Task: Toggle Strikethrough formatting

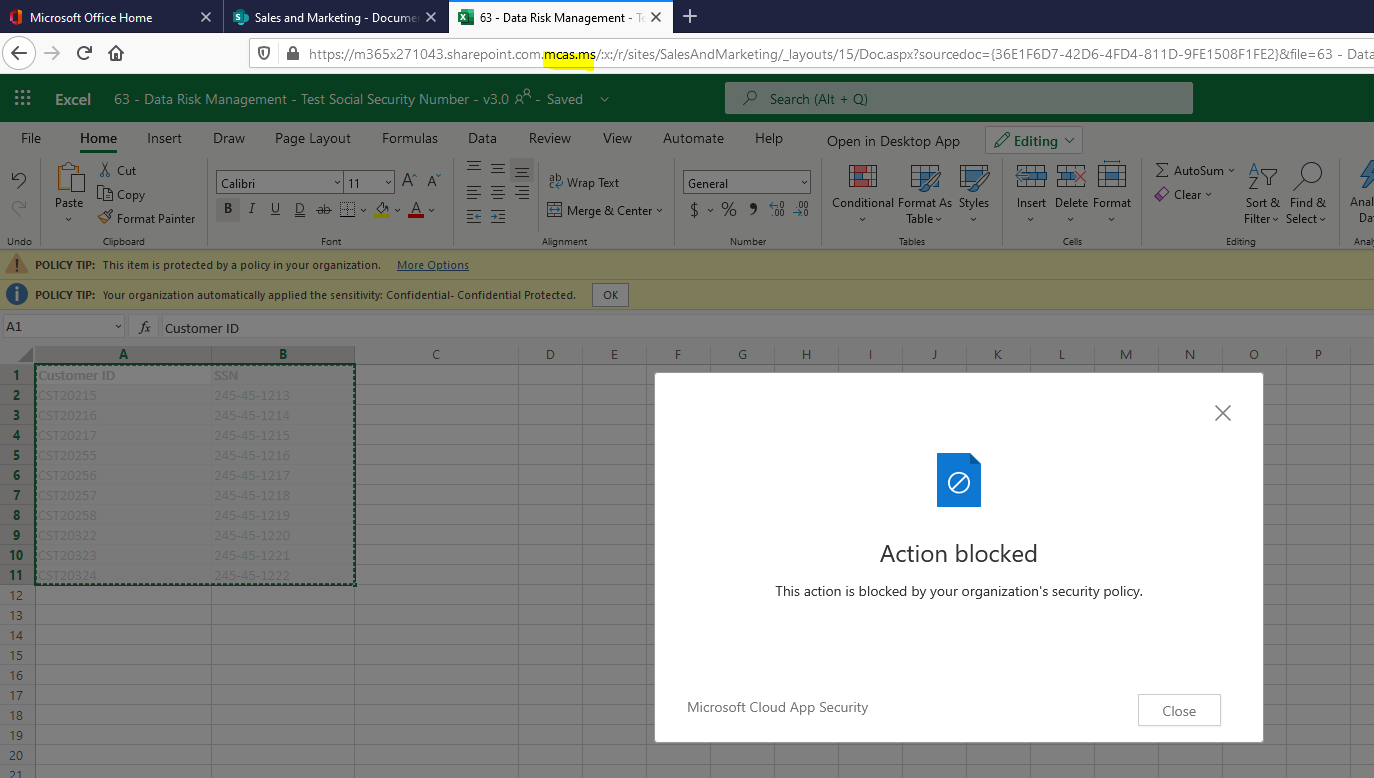Action: pos(323,209)
